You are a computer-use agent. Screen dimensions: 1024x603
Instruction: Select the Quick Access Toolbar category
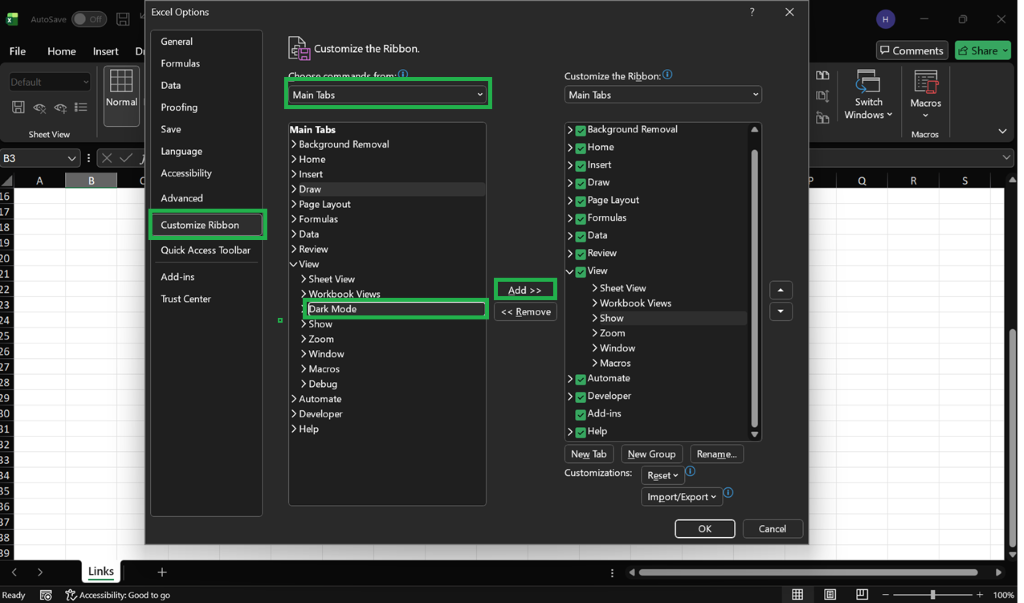[x=206, y=250]
